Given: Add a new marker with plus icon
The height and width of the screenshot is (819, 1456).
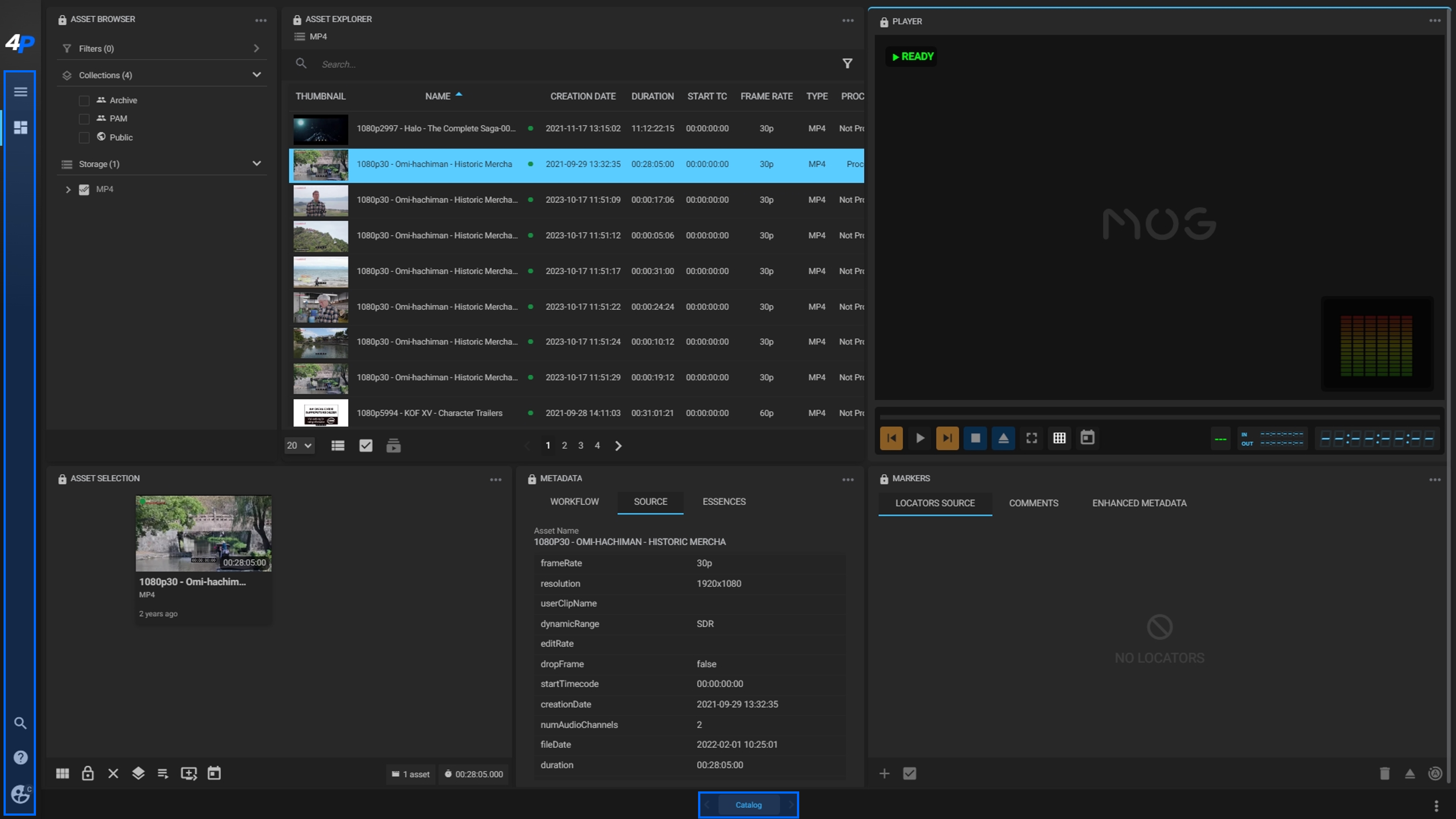Looking at the screenshot, I should click(885, 773).
